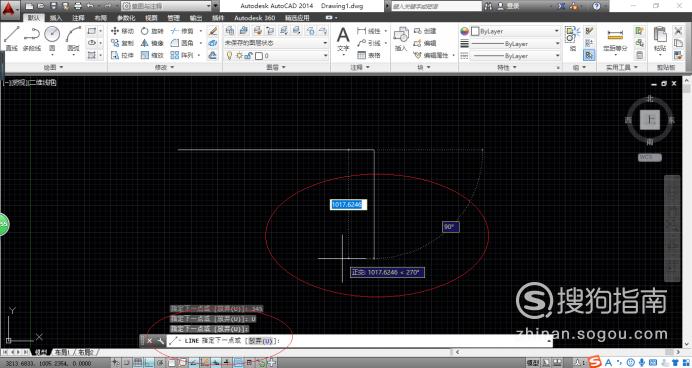Click the WCS button below ViewCube
The width and height of the screenshot is (692, 368).
point(649,158)
